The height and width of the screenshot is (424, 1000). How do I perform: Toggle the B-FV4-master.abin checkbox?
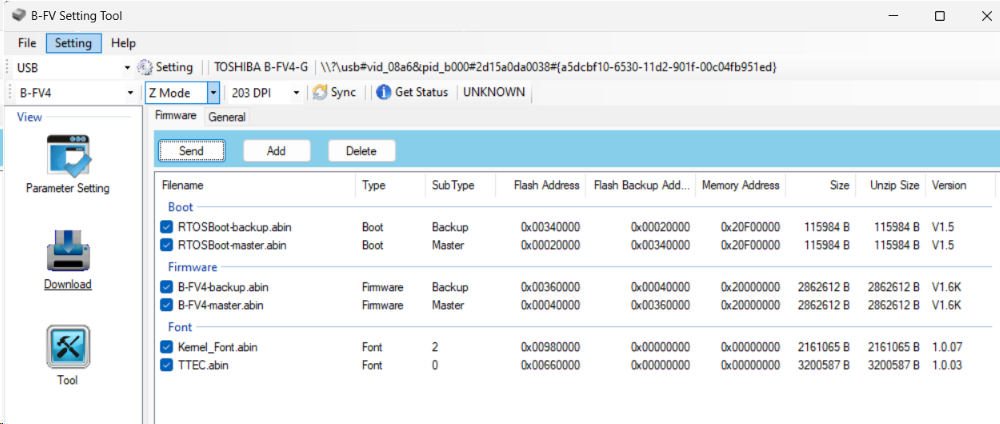(167, 305)
